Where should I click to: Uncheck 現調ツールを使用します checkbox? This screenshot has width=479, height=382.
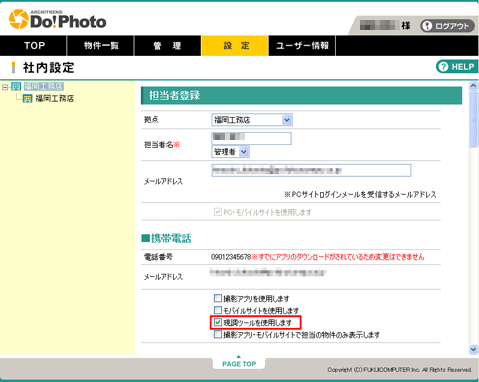(218, 322)
